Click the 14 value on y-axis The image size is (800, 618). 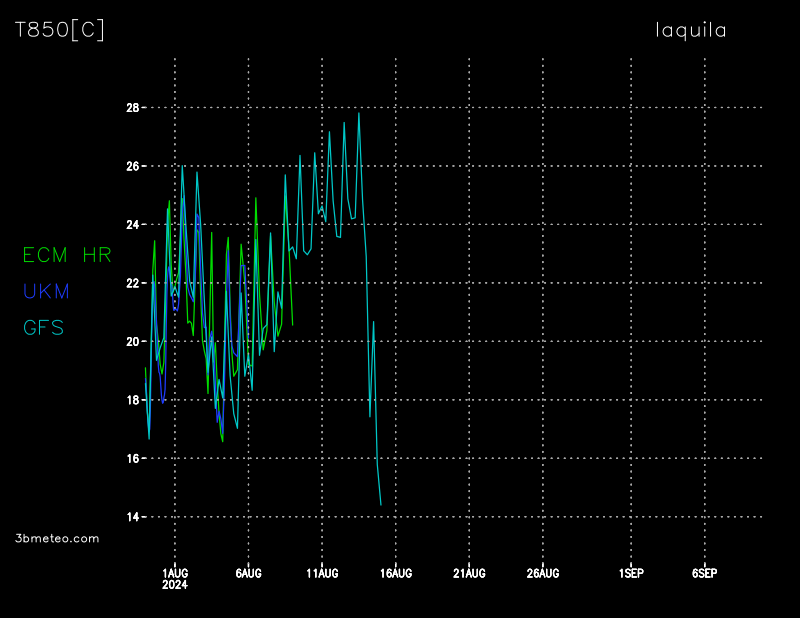pyautogui.click(x=132, y=517)
